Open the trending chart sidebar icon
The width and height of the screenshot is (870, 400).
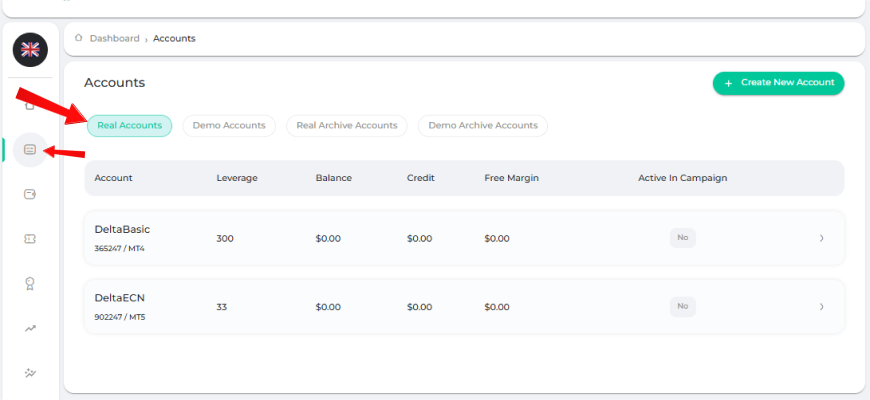coord(30,328)
